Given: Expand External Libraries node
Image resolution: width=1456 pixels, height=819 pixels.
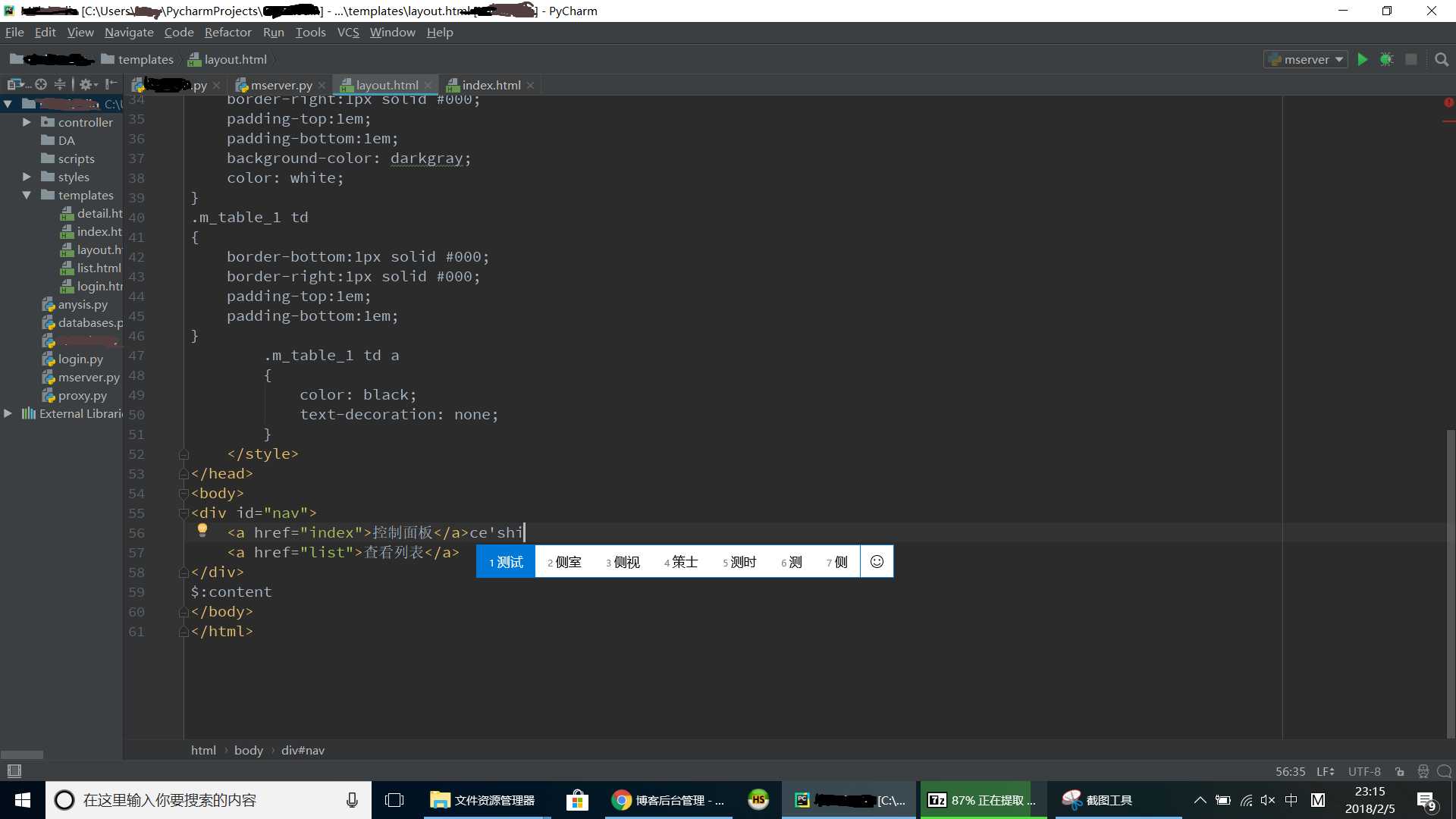Looking at the screenshot, I should click(x=8, y=413).
